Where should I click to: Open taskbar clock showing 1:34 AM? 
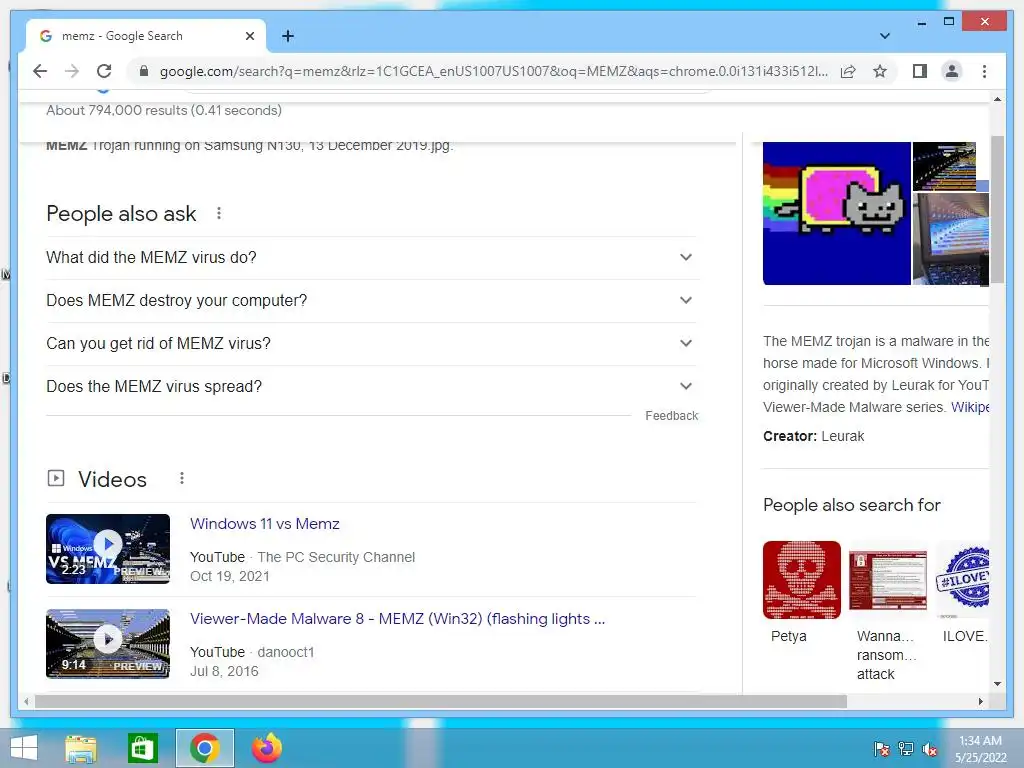click(x=980, y=749)
